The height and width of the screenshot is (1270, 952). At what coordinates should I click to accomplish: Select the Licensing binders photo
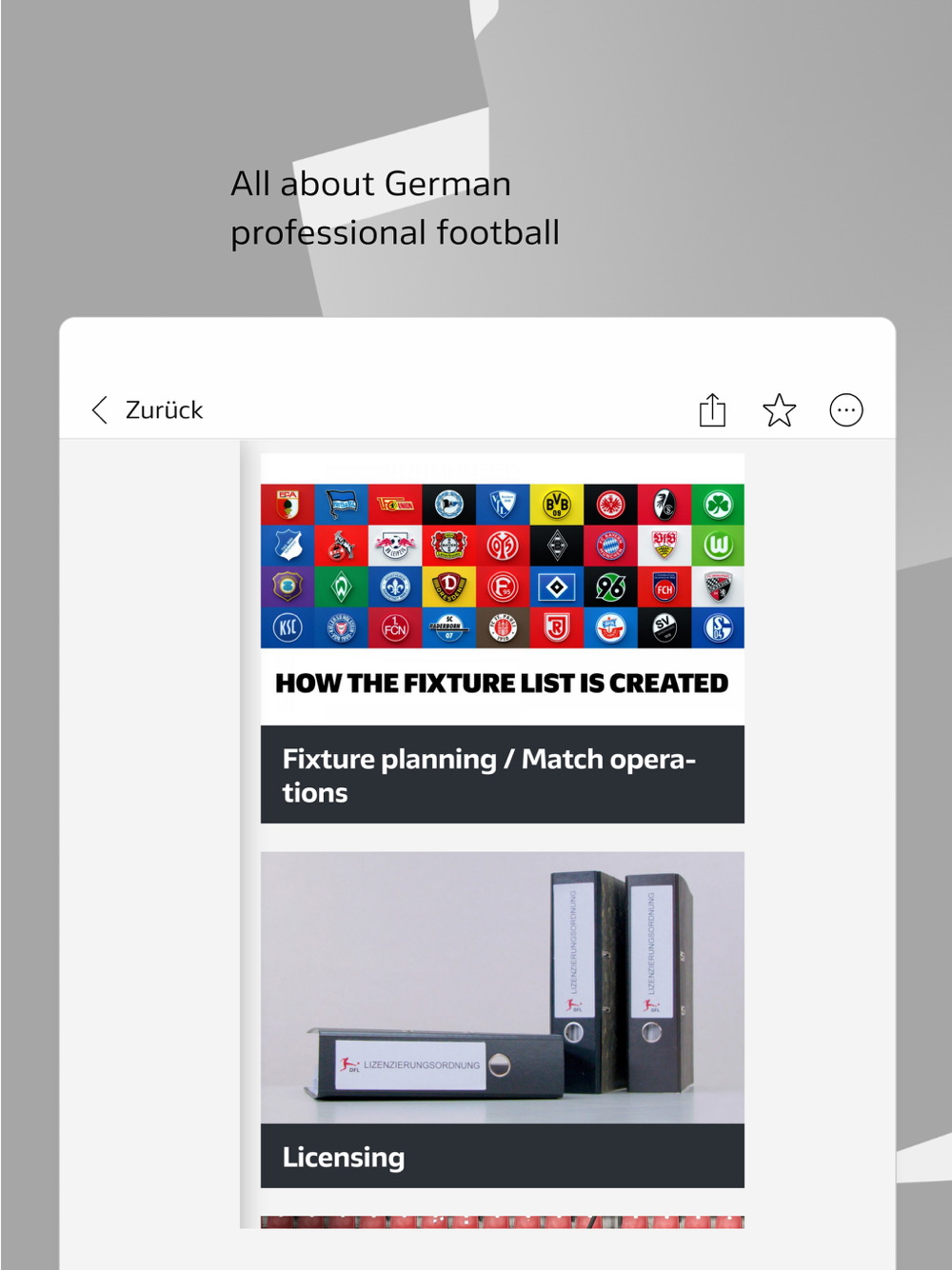click(x=503, y=987)
